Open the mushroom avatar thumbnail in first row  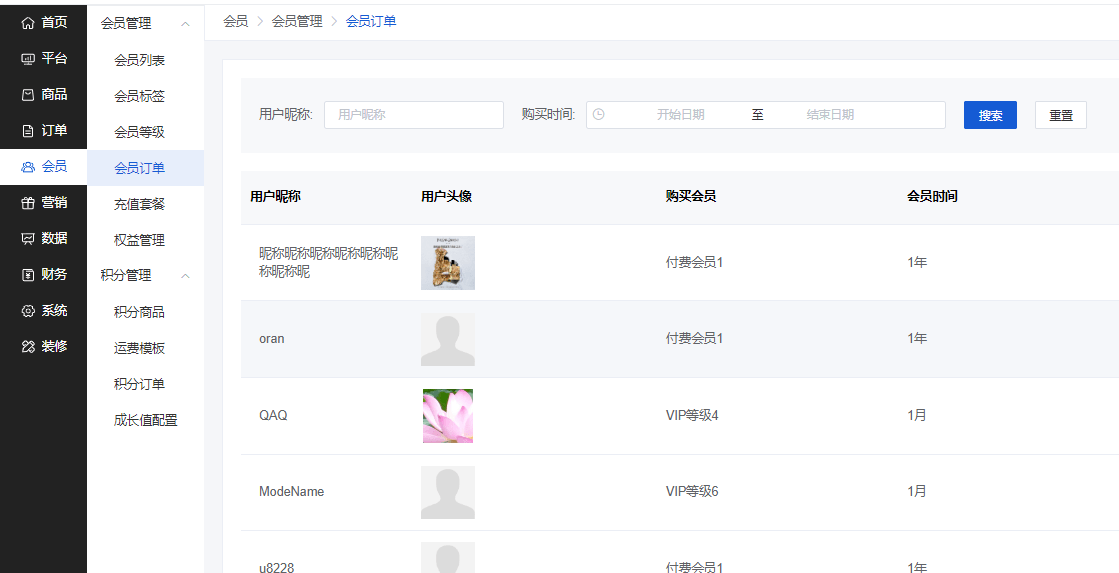(447, 263)
